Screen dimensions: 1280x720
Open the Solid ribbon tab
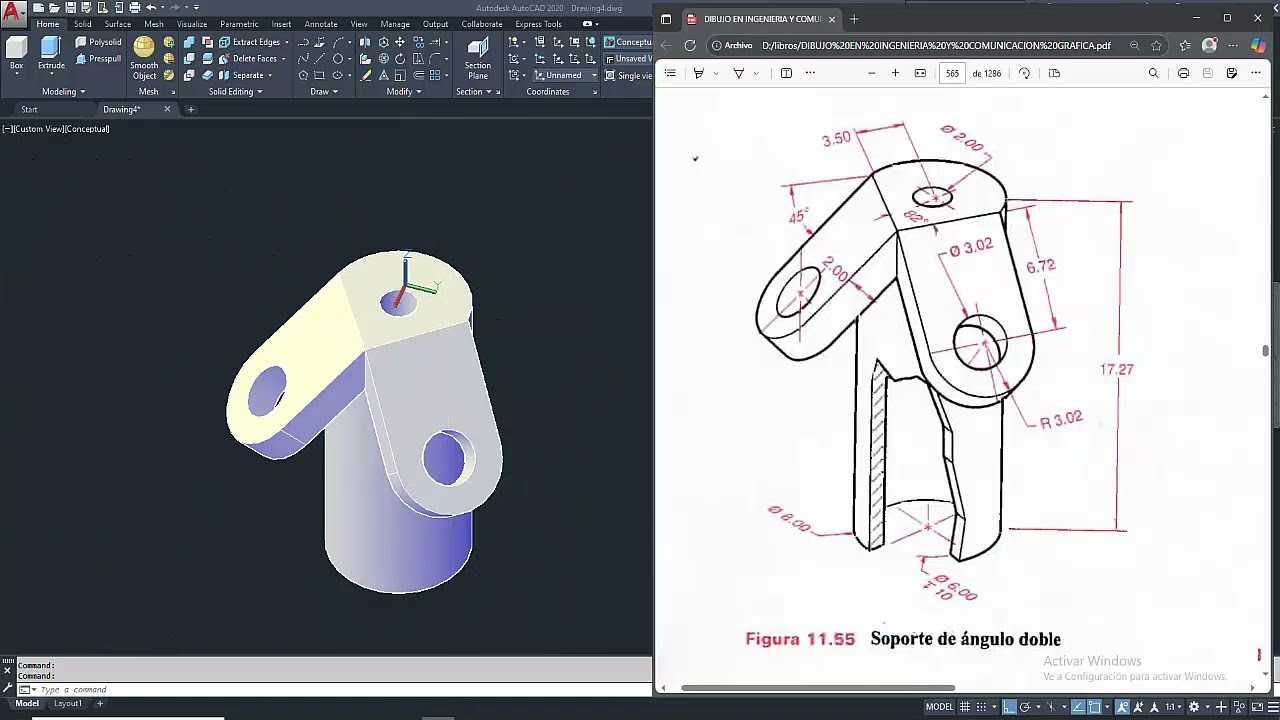(x=83, y=24)
